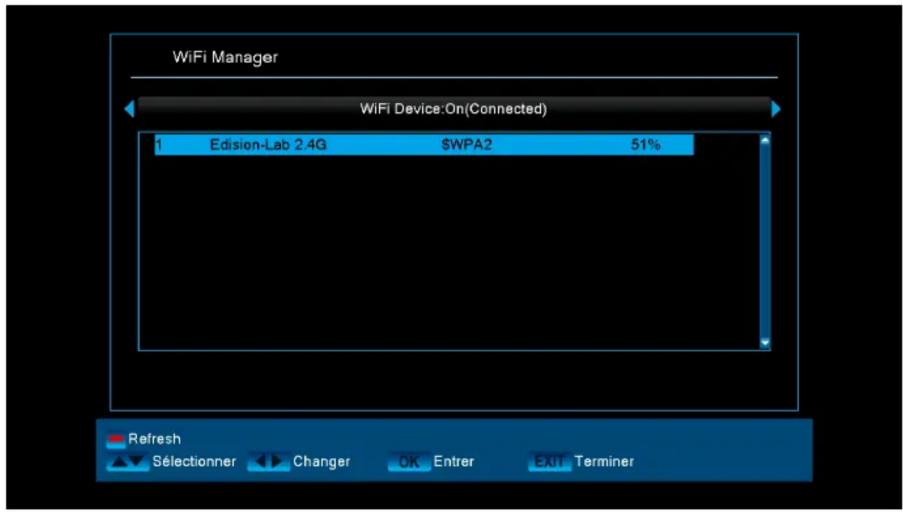Click the Entrer label
This screenshot has height=512, width=903.
[x=454, y=462]
